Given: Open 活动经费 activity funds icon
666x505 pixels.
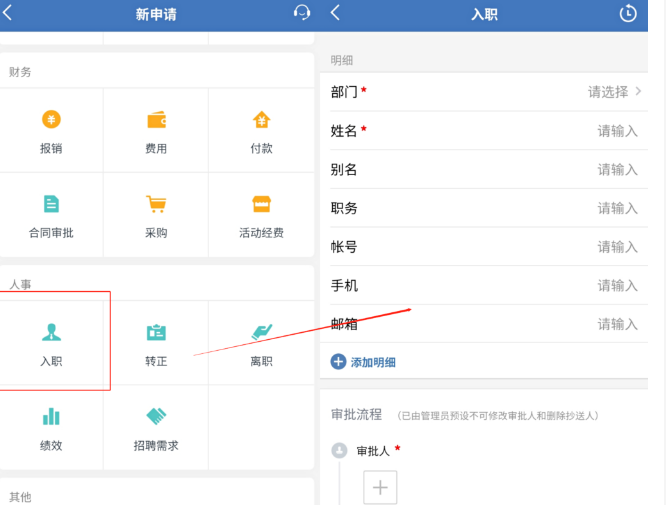Looking at the screenshot, I should (261, 205).
